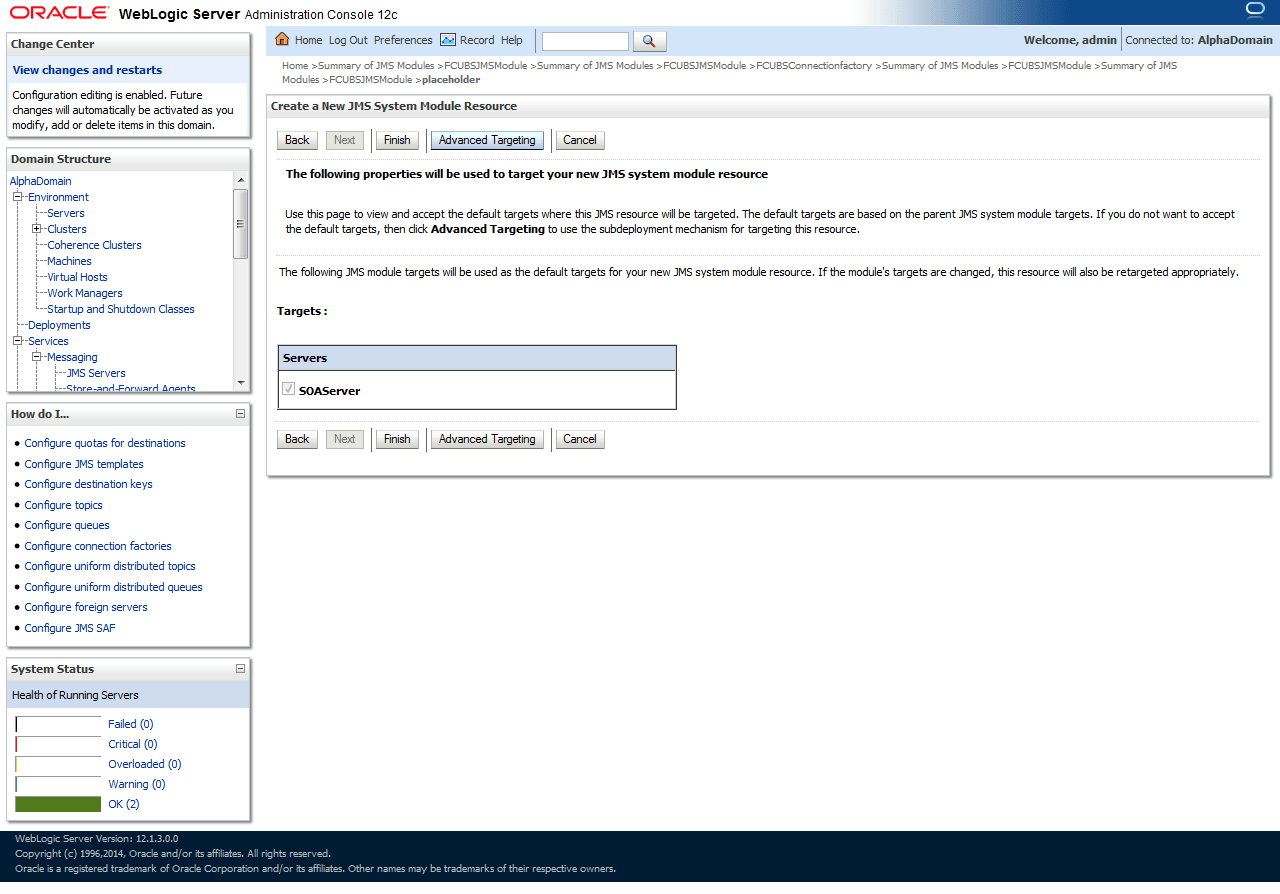Select Deployments in the domain tree
This screenshot has height=894, width=1280.
click(59, 325)
